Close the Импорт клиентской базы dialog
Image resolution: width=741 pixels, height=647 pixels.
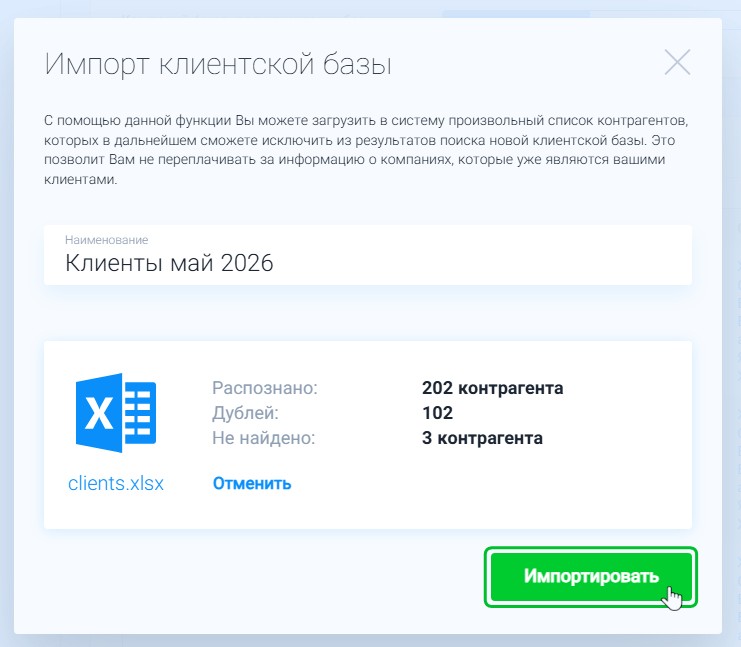(x=677, y=62)
